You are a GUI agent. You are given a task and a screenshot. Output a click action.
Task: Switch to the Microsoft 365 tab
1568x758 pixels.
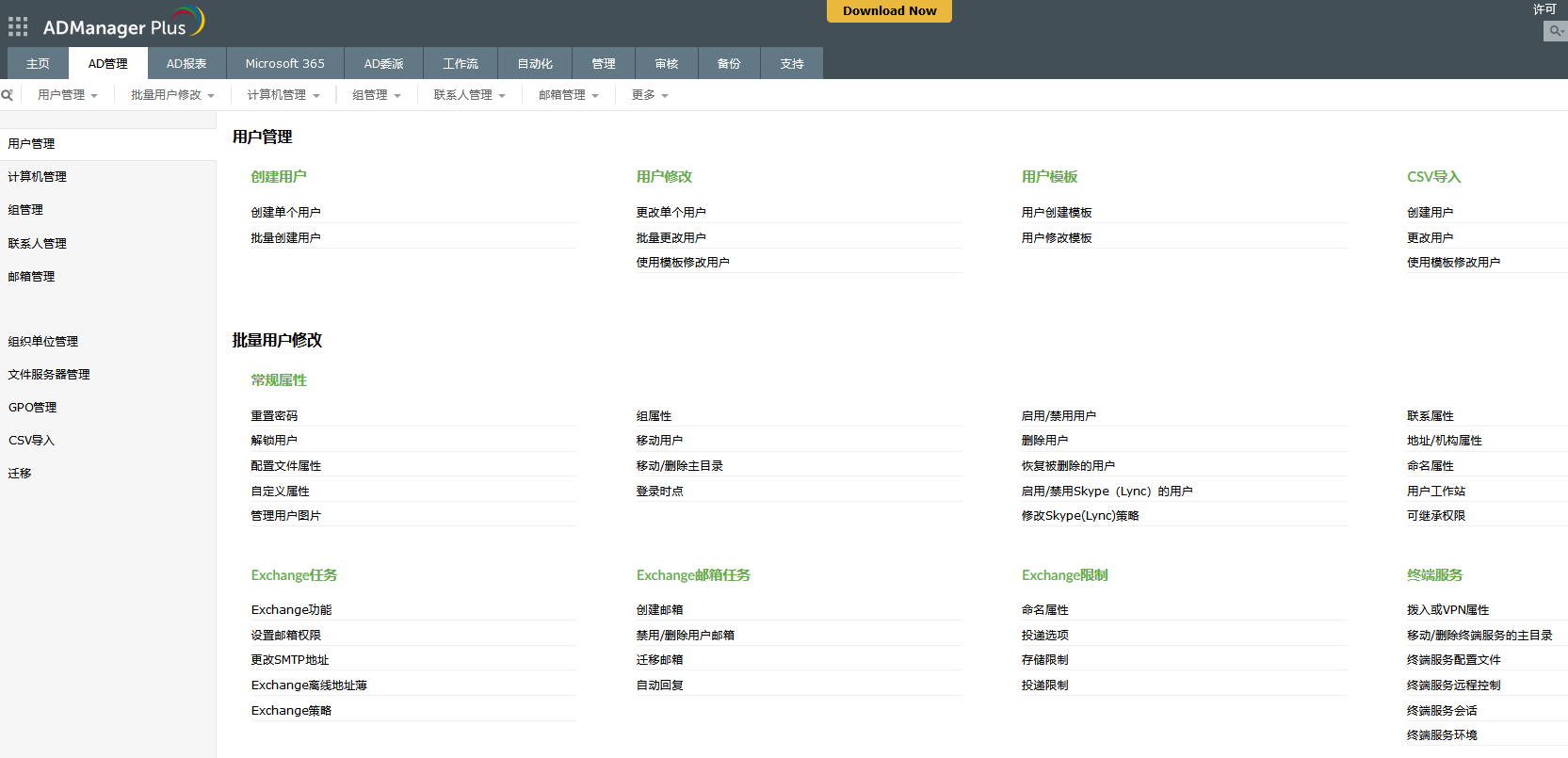(284, 64)
